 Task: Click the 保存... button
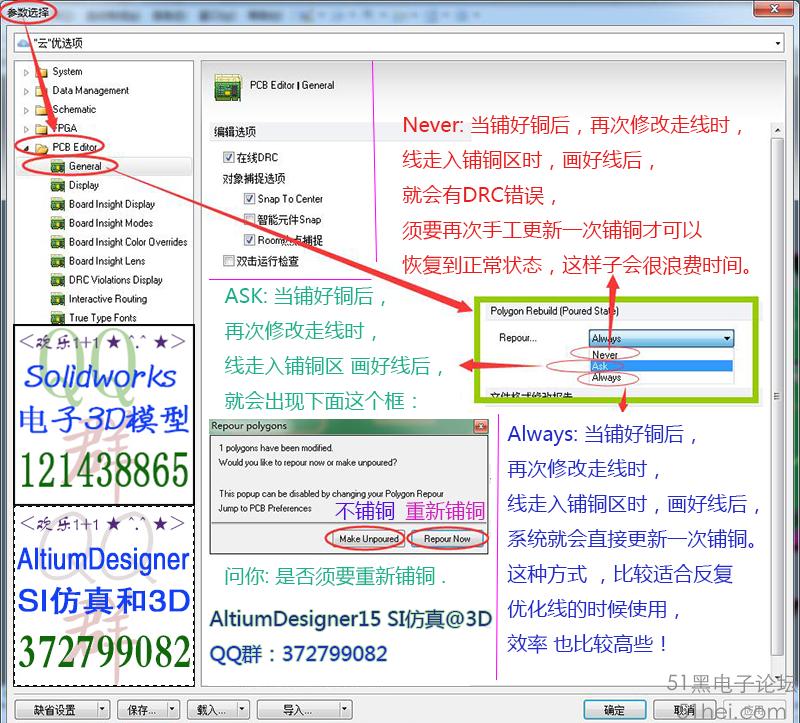[142, 709]
